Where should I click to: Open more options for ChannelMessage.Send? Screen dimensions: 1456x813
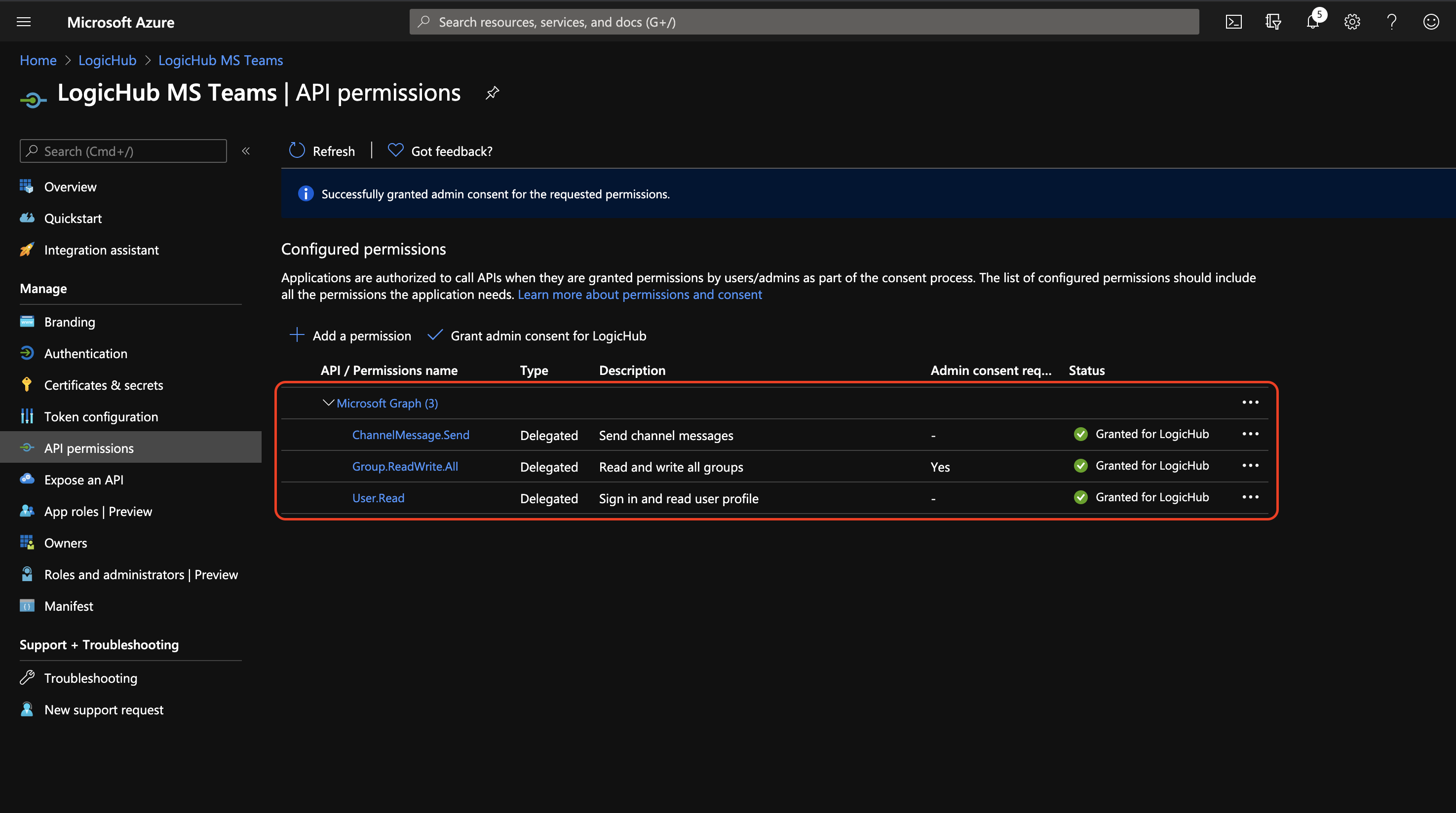pos(1250,434)
